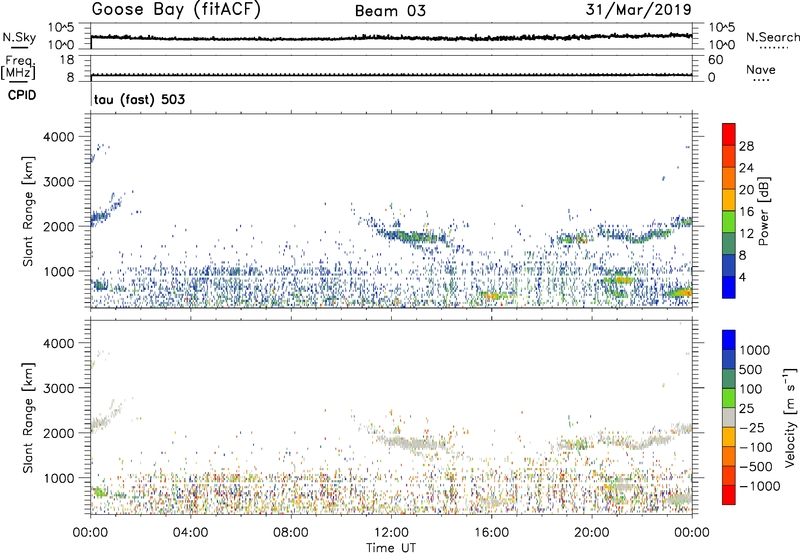
Task: Click the 60 tick on Nave axis
Action: (715, 60)
